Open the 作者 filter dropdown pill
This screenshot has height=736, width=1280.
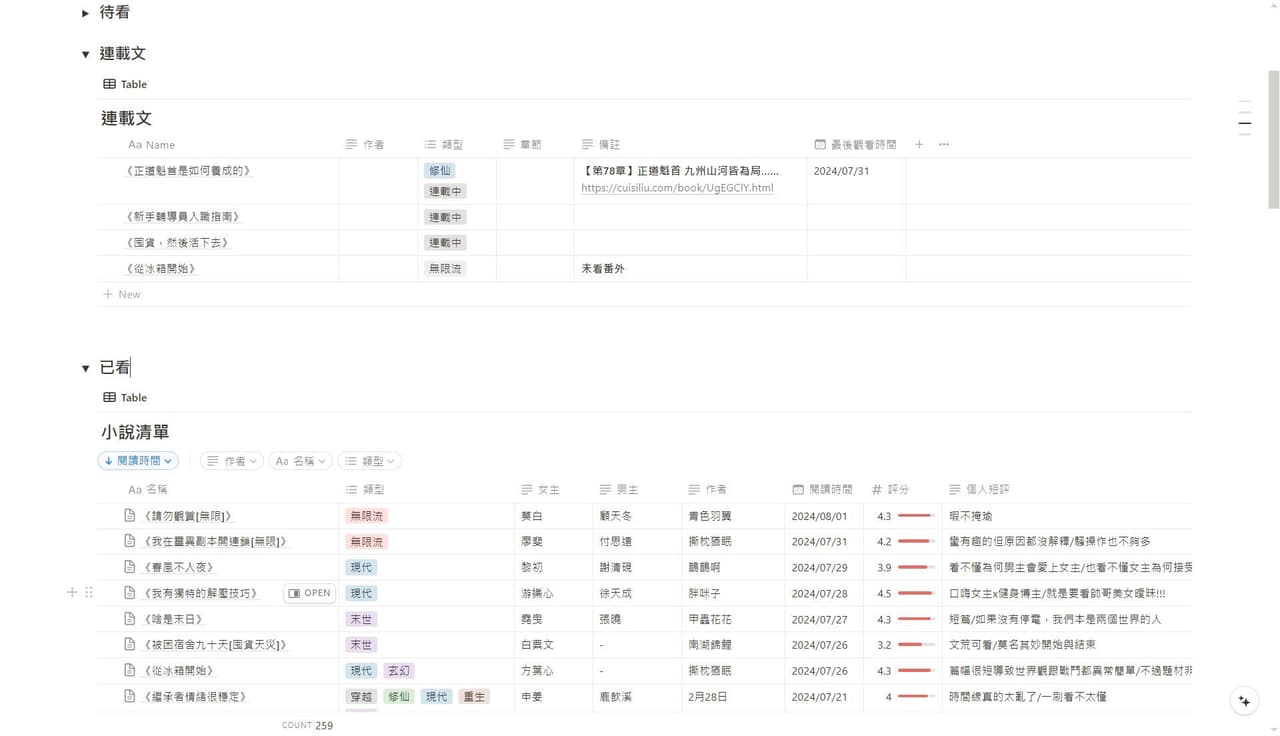232,461
